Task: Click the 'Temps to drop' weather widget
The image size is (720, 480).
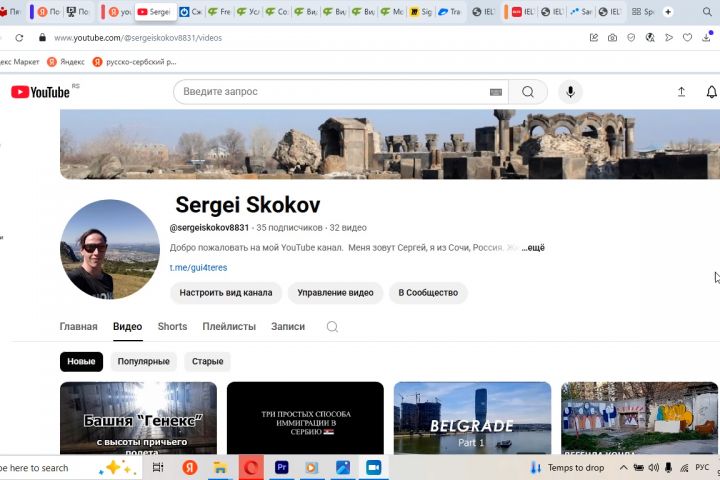Action: click(568, 468)
